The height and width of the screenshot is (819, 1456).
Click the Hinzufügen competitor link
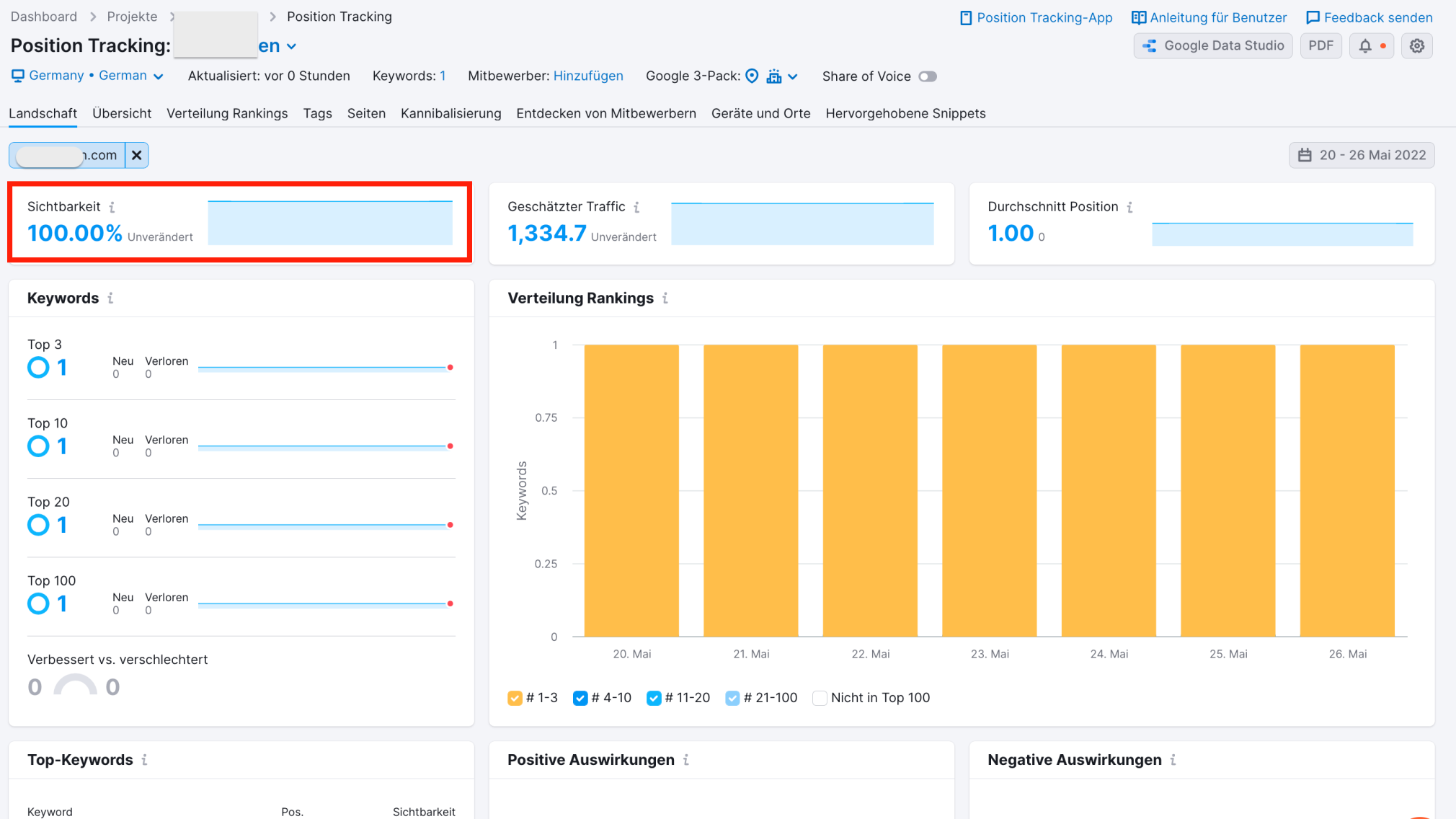pos(588,76)
